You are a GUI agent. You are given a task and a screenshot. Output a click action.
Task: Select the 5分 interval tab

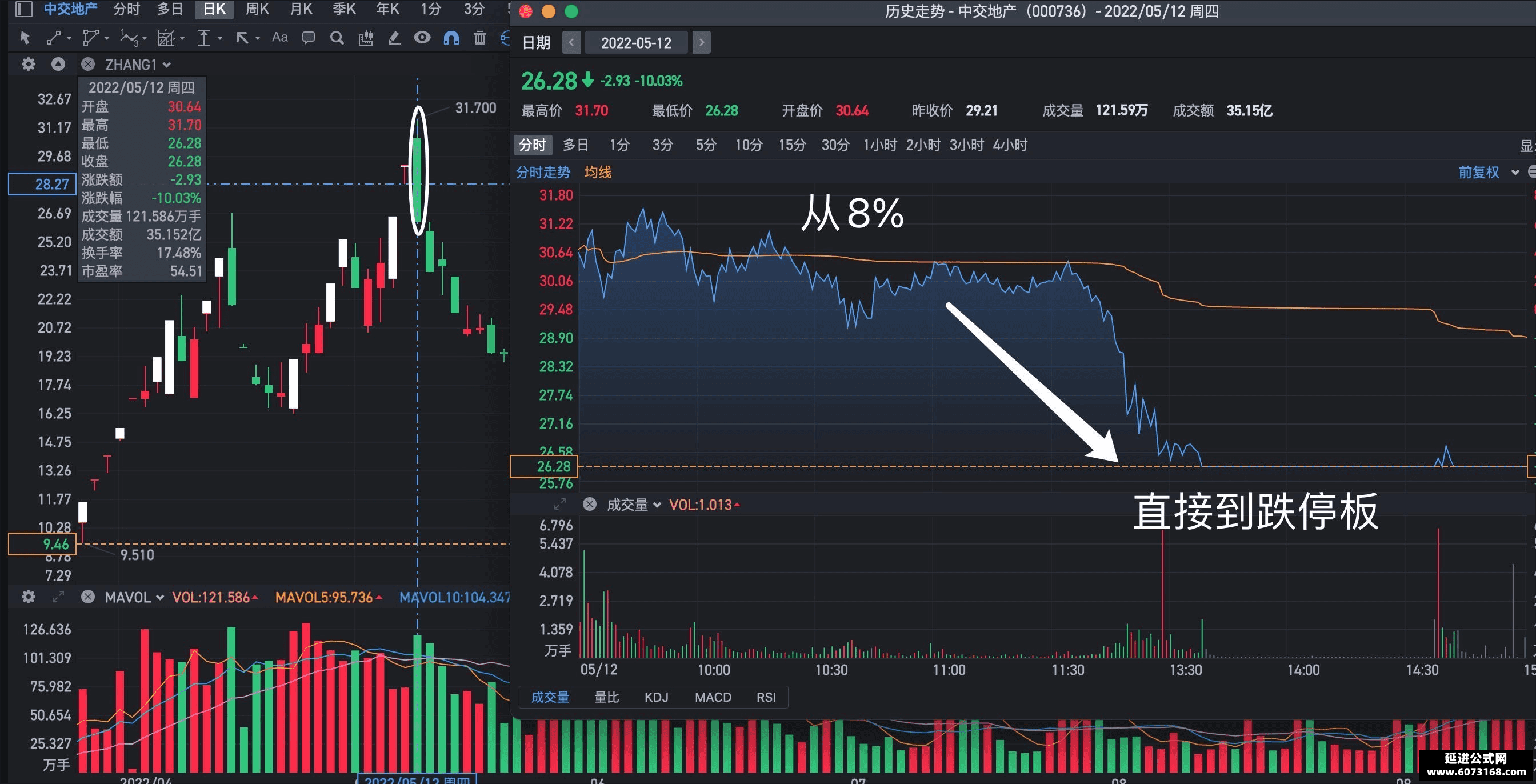click(705, 145)
